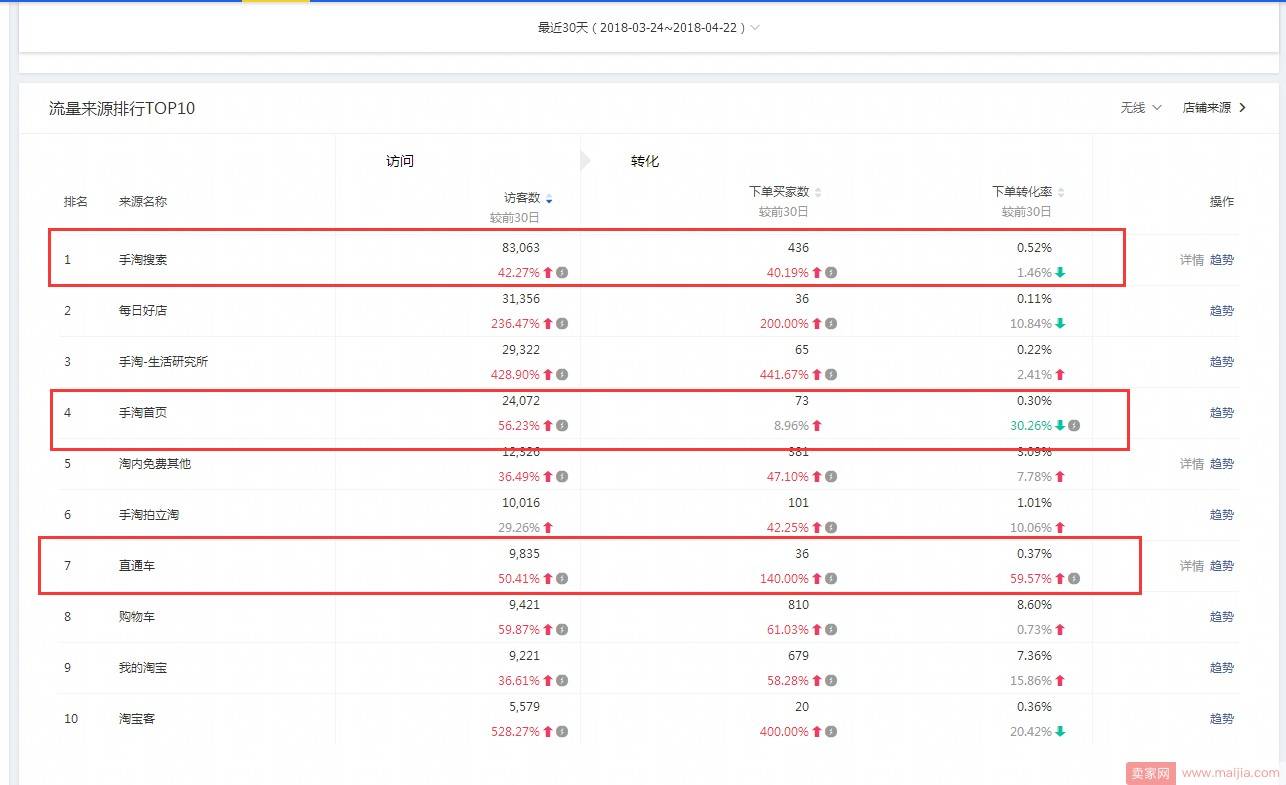Click the 访问 column group header
Viewport: 1286px width, 785px height.
pyautogui.click(x=400, y=161)
